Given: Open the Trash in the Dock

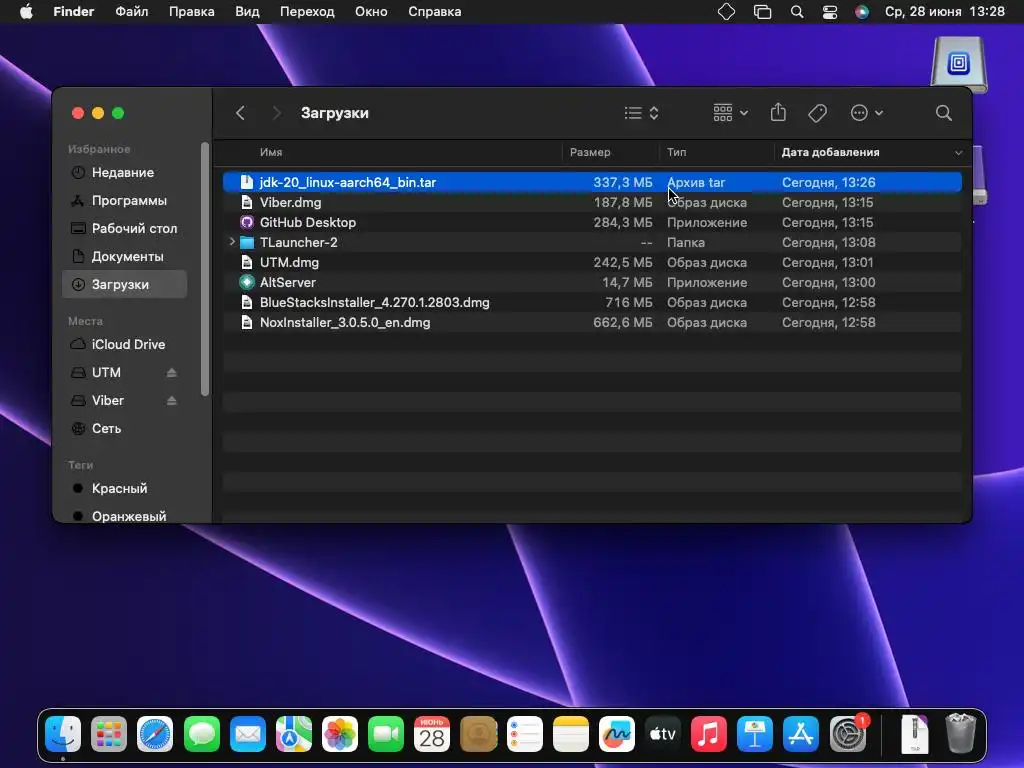Looking at the screenshot, I should click(x=960, y=734).
